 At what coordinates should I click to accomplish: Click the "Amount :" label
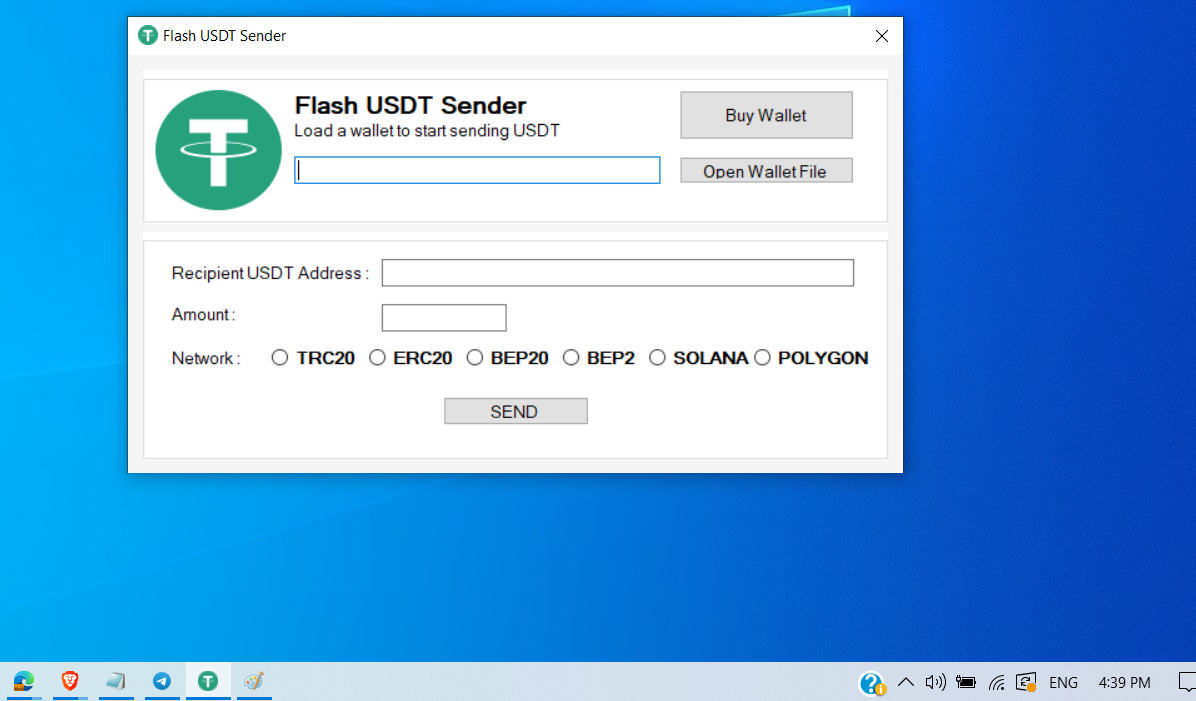[x=203, y=314]
